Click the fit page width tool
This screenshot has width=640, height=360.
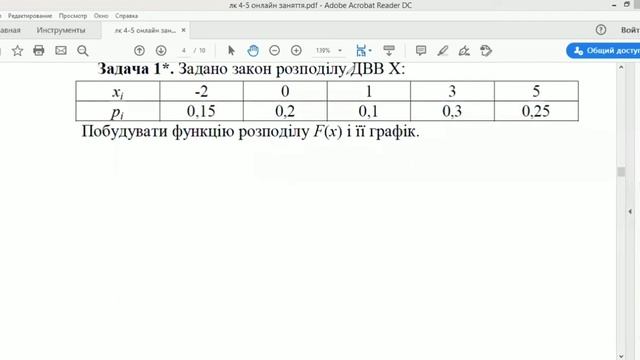coord(361,51)
